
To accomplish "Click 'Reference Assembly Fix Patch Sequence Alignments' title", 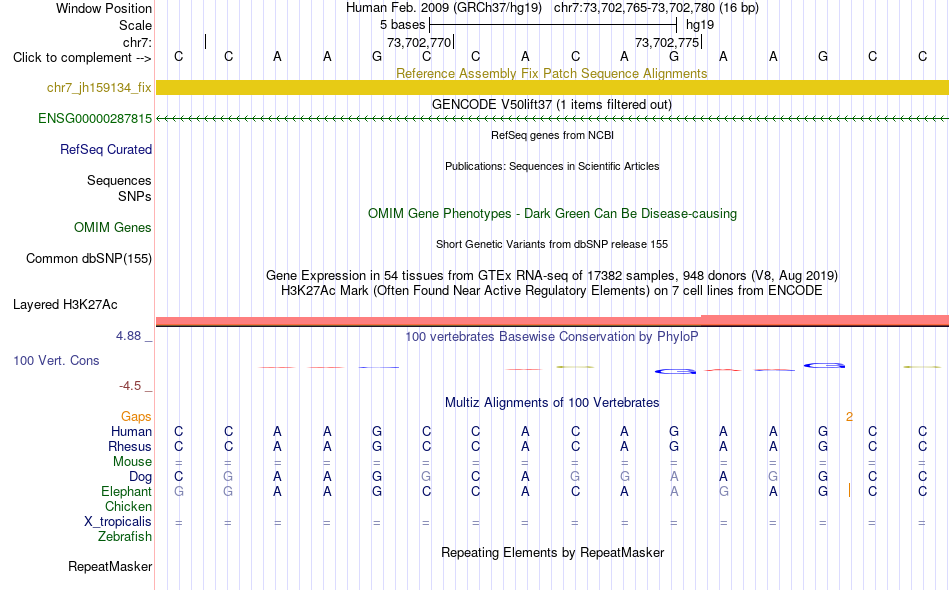I will click(x=552, y=73).
